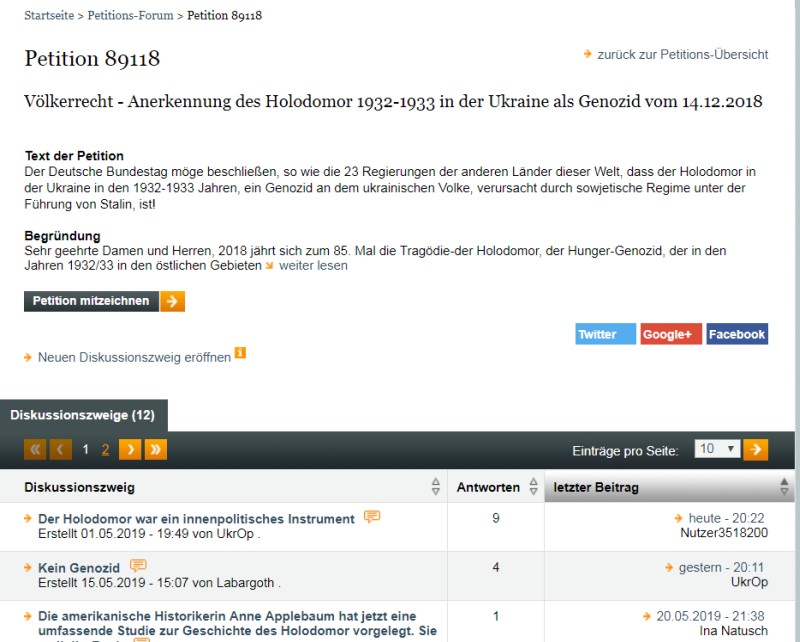Click speech bubble icon beside innenpolitisches Instrument thread
The height and width of the screenshot is (642, 800).
[372, 517]
